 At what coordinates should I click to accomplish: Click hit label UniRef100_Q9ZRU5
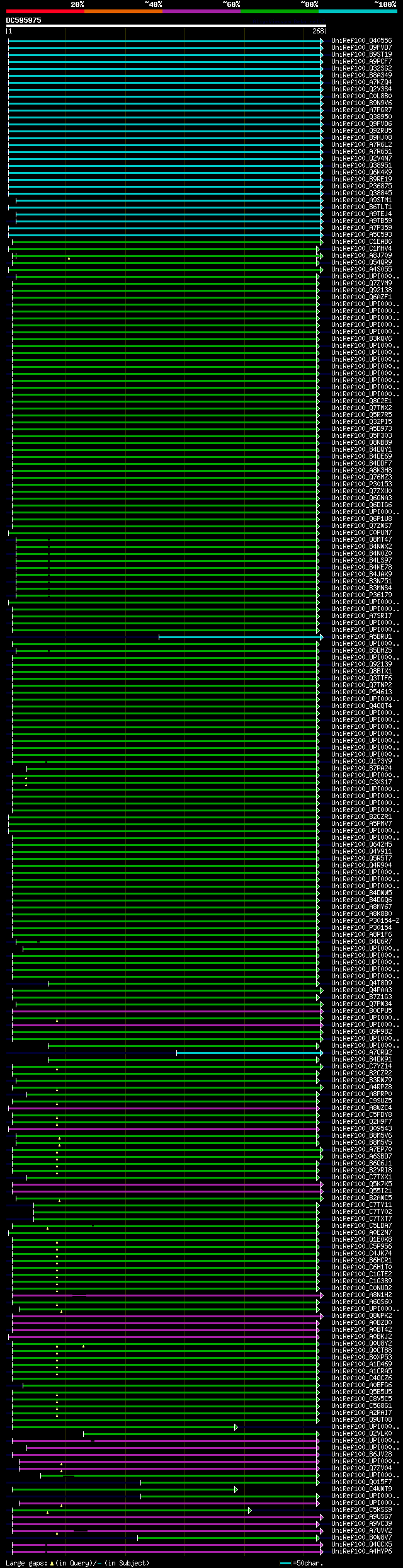(x=361, y=131)
